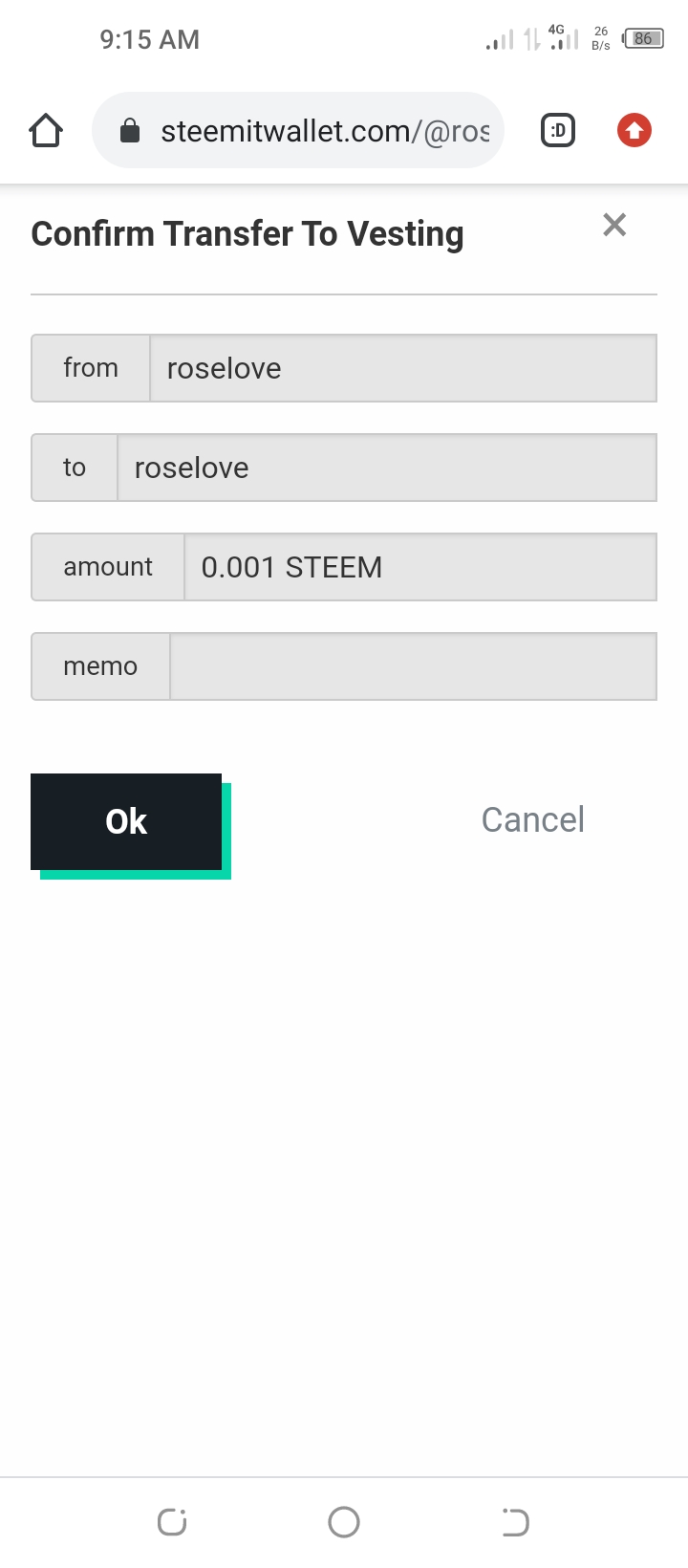This screenshot has height=1568, width=688.
Task: Open the browser tab switcher
Action: 558,130
